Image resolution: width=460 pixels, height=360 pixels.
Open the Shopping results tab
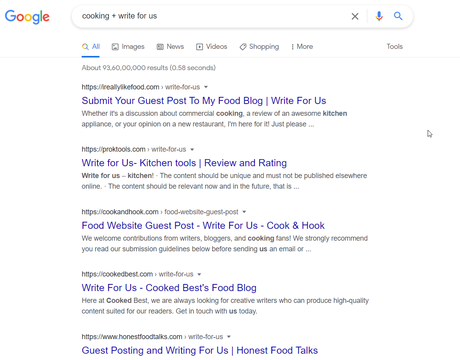pos(259,47)
